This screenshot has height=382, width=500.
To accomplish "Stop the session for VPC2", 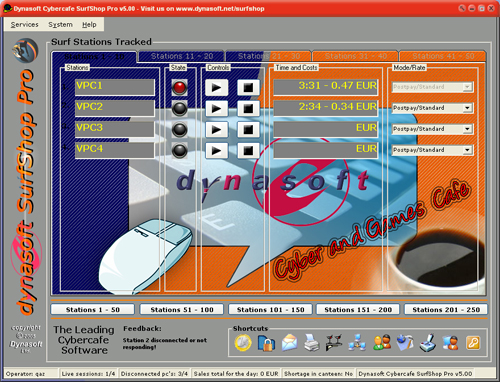I will pos(248,108).
